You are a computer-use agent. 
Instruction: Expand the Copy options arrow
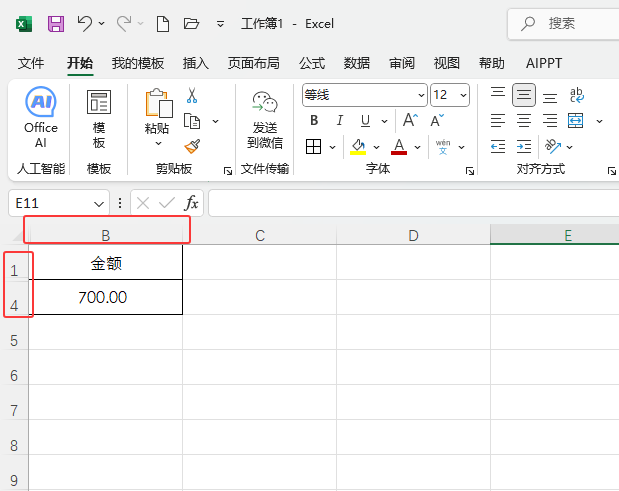[x=216, y=121]
